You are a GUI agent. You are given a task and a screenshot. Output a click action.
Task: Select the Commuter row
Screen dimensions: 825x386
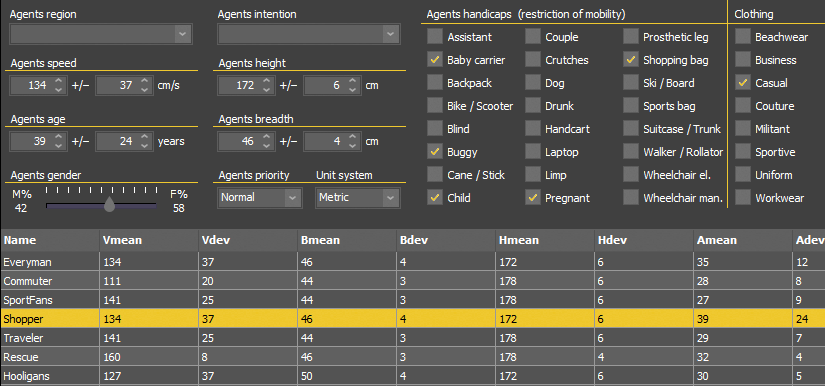coord(412,281)
